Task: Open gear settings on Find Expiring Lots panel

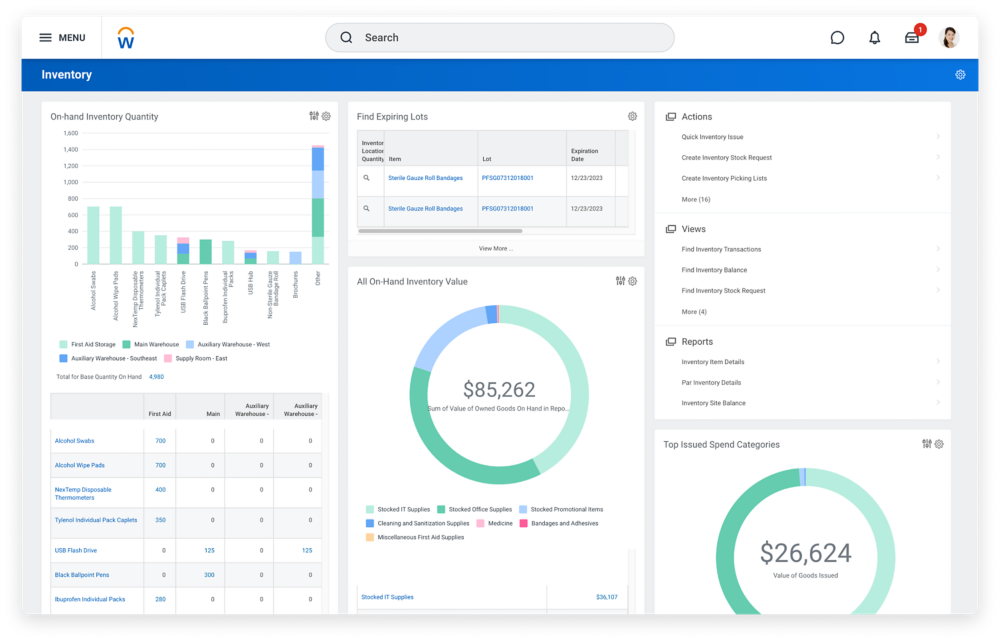Action: 631,116
